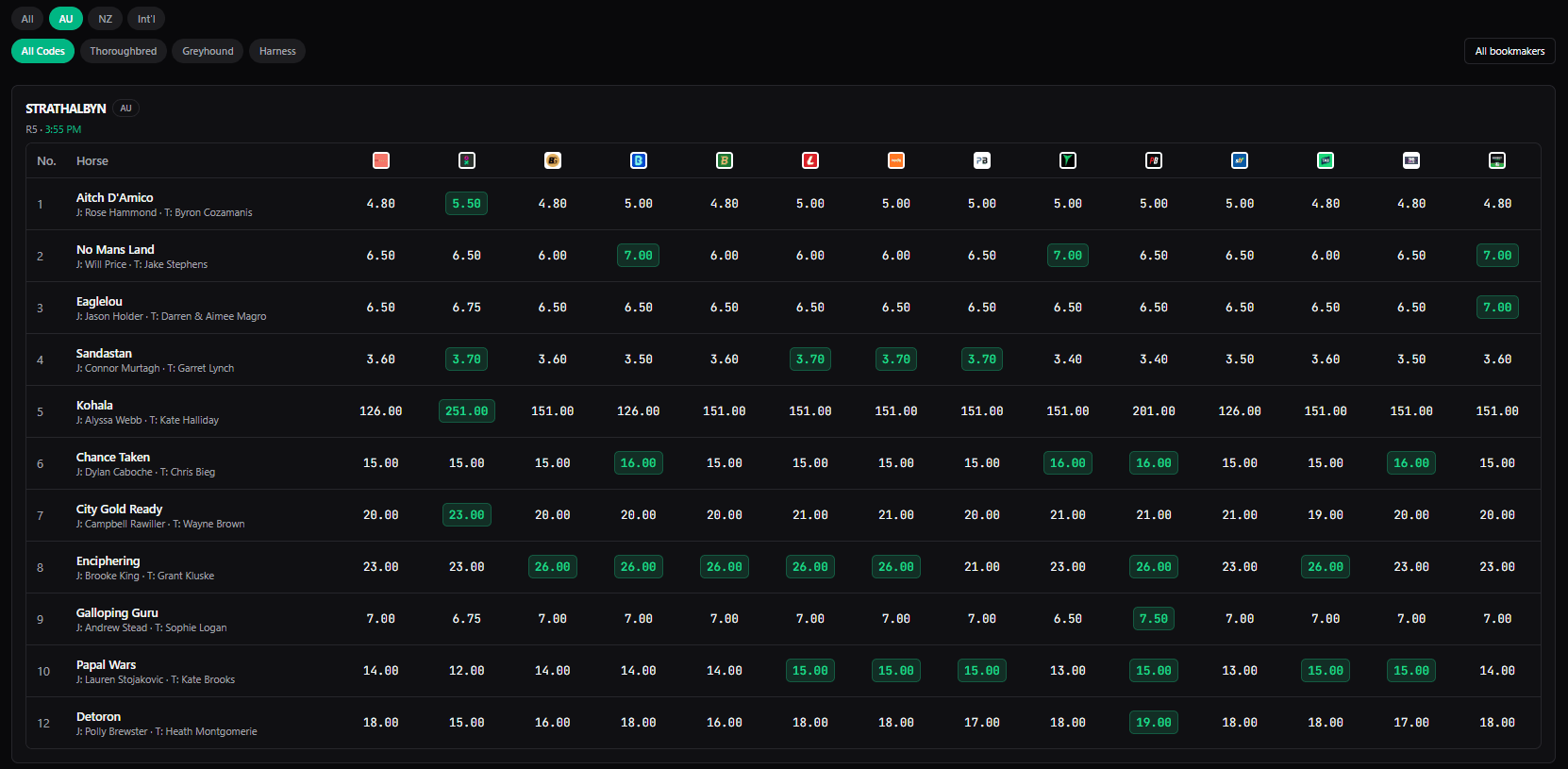Open the Papal Wars runner name

[106, 665]
